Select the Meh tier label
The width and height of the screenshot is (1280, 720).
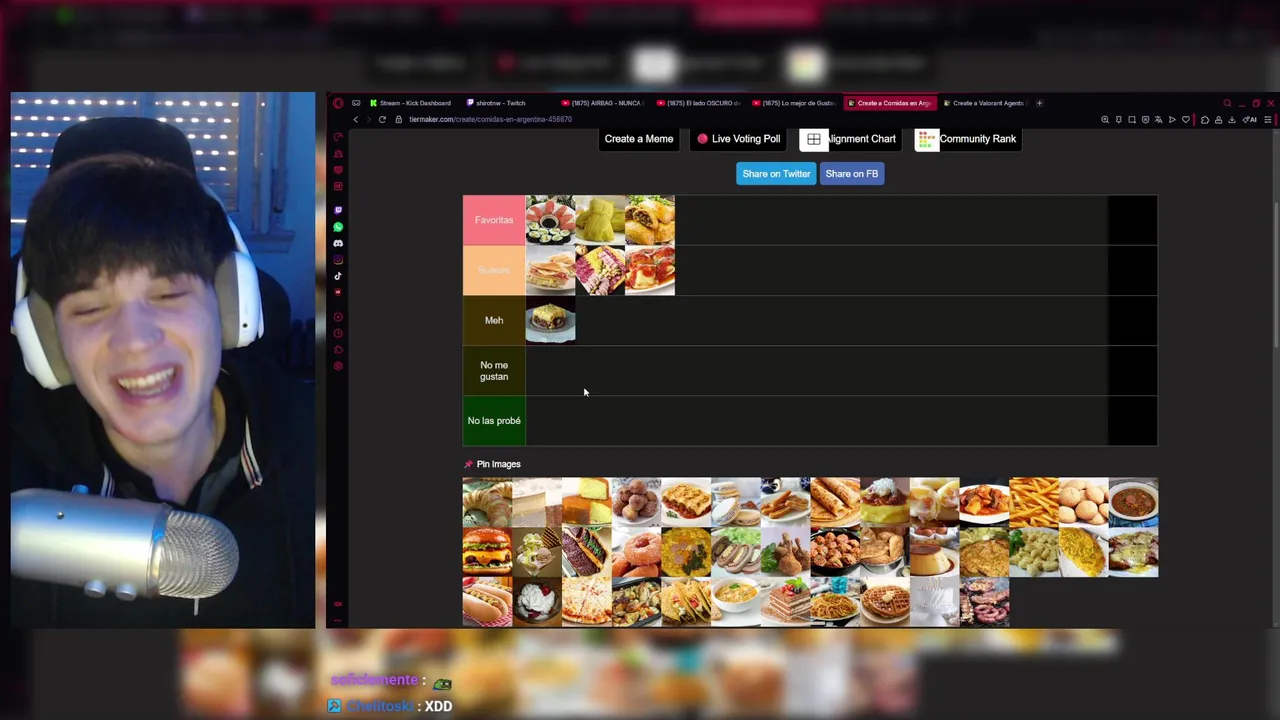pyautogui.click(x=494, y=320)
